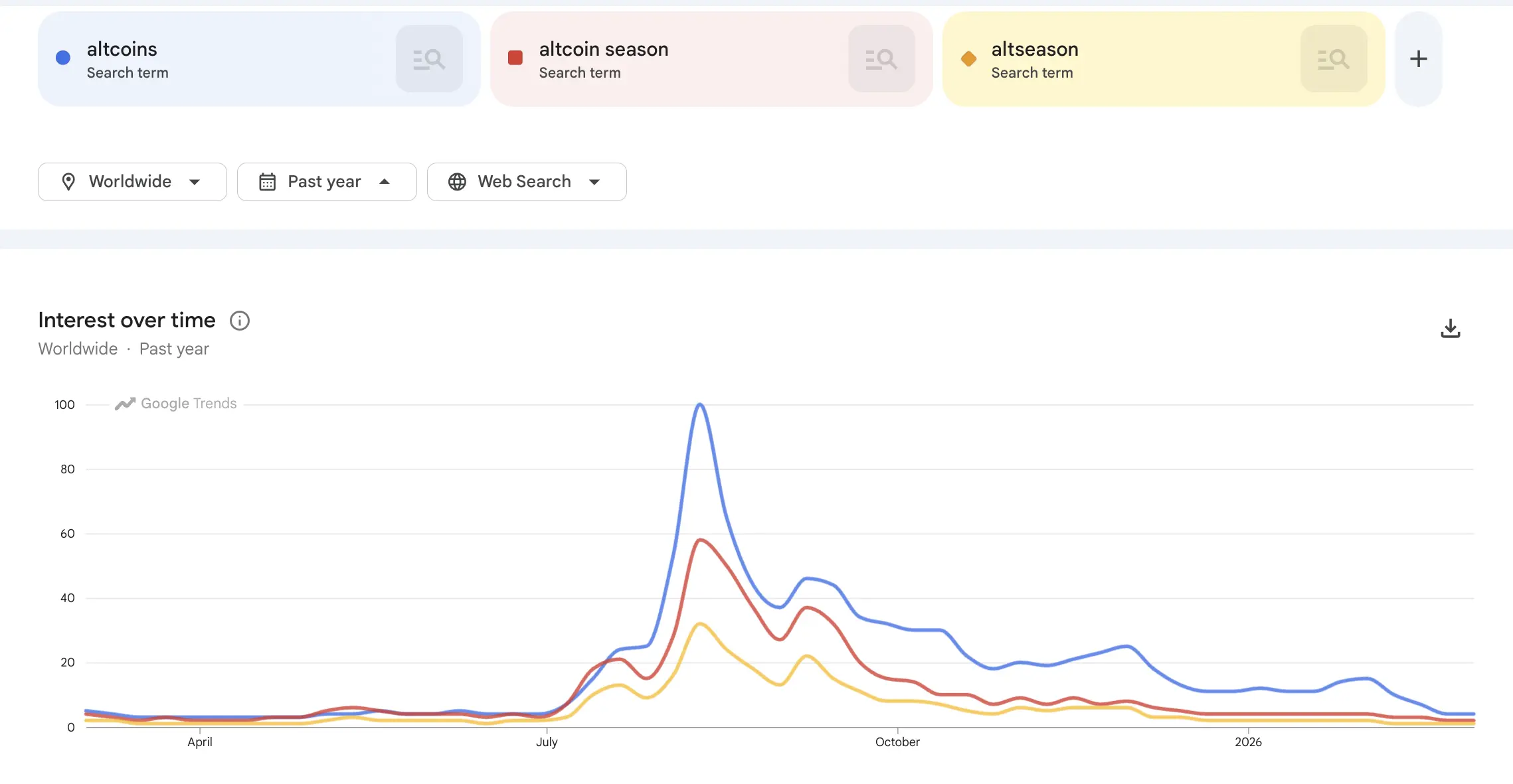
Task: Open the Web Search category dropdown
Action: point(526,181)
